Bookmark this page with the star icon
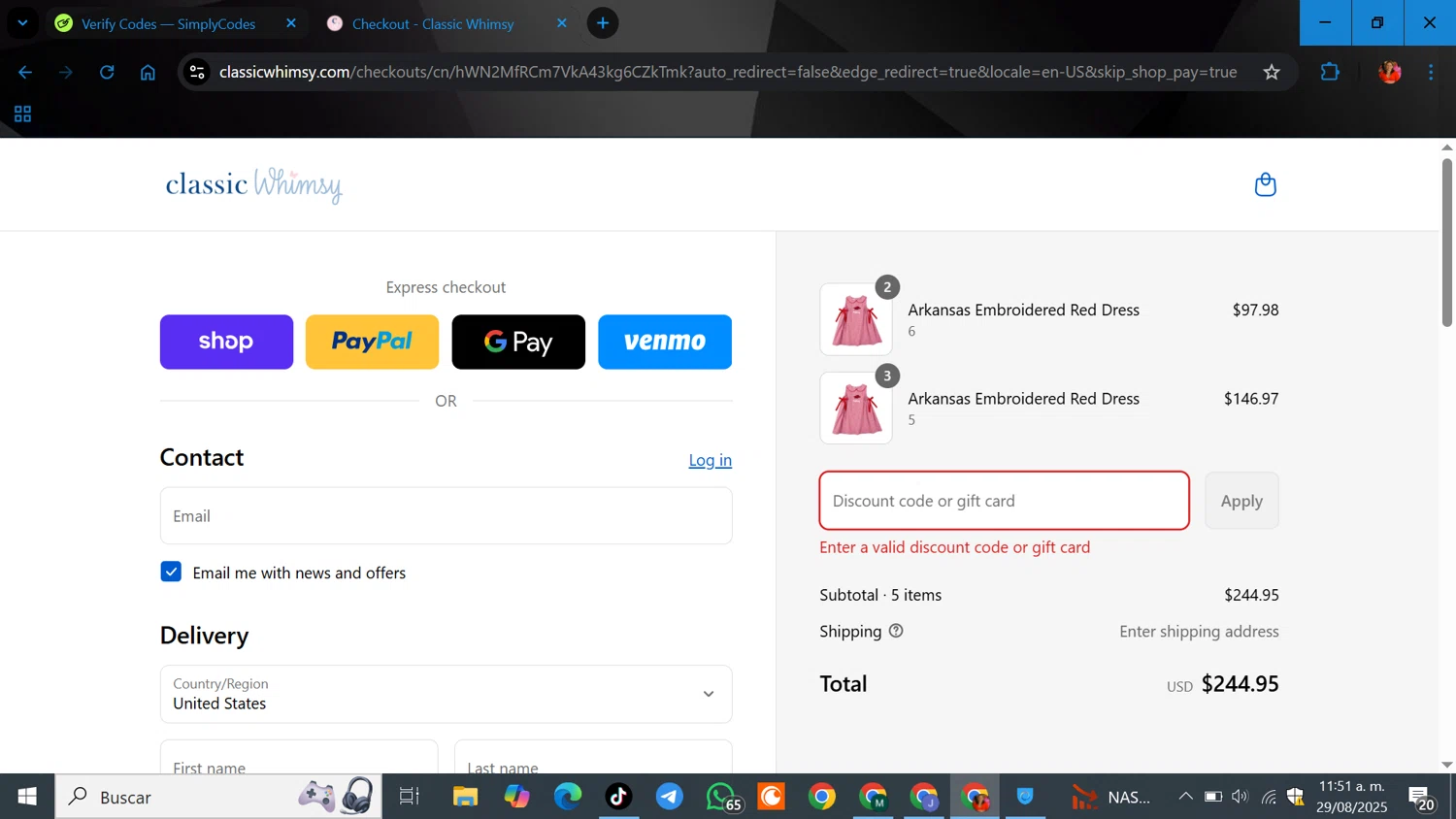Viewport: 1456px width, 819px height. [1272, 72]
